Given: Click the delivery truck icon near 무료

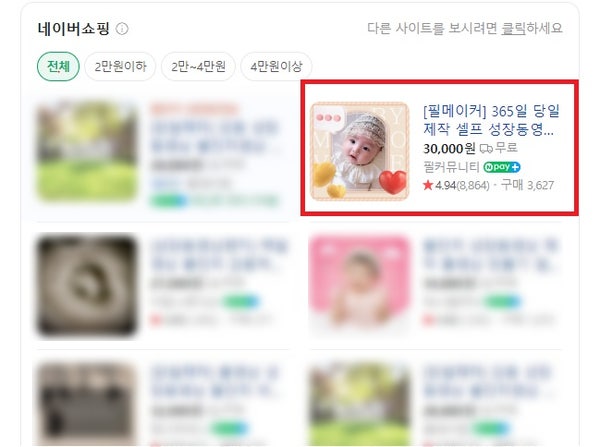Looking at the screenshot, I should [x=486, y=148].
